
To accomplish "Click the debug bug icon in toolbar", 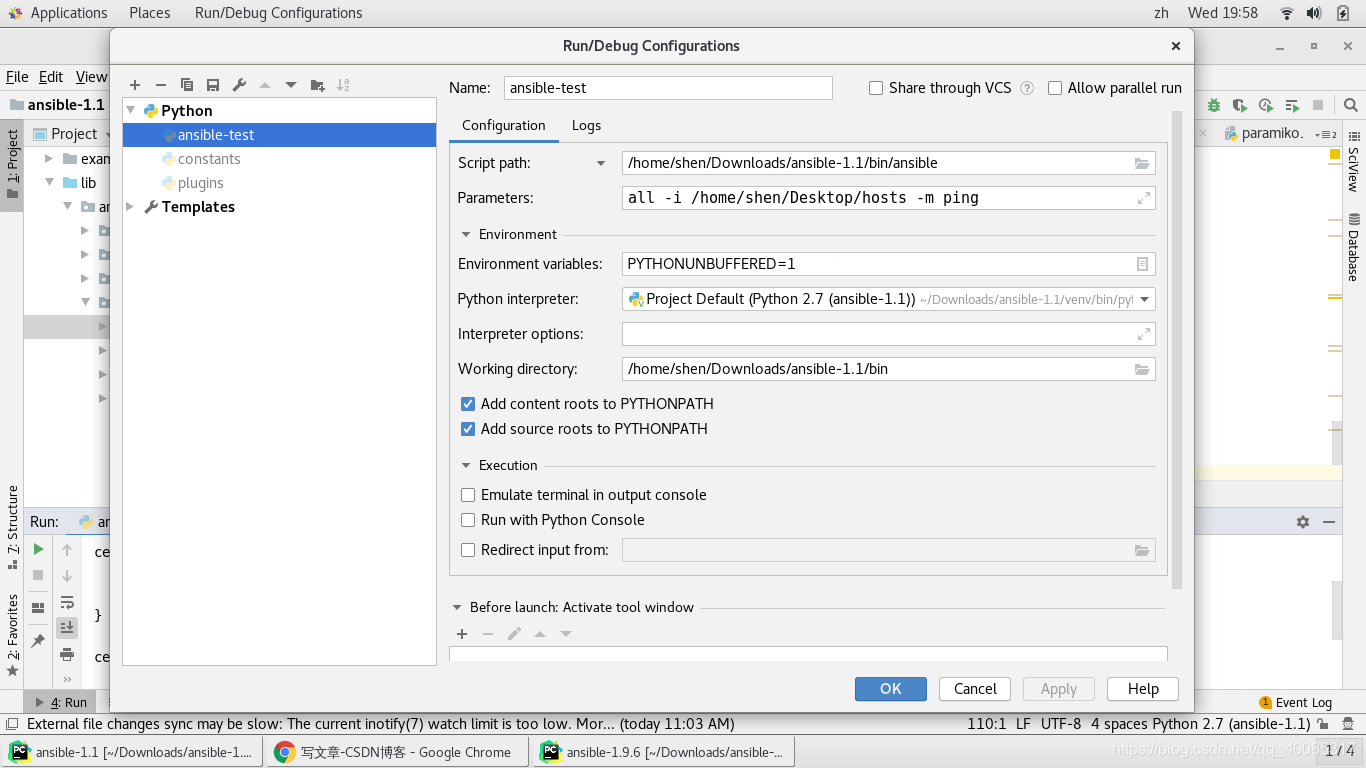I will pos(1214,105).
